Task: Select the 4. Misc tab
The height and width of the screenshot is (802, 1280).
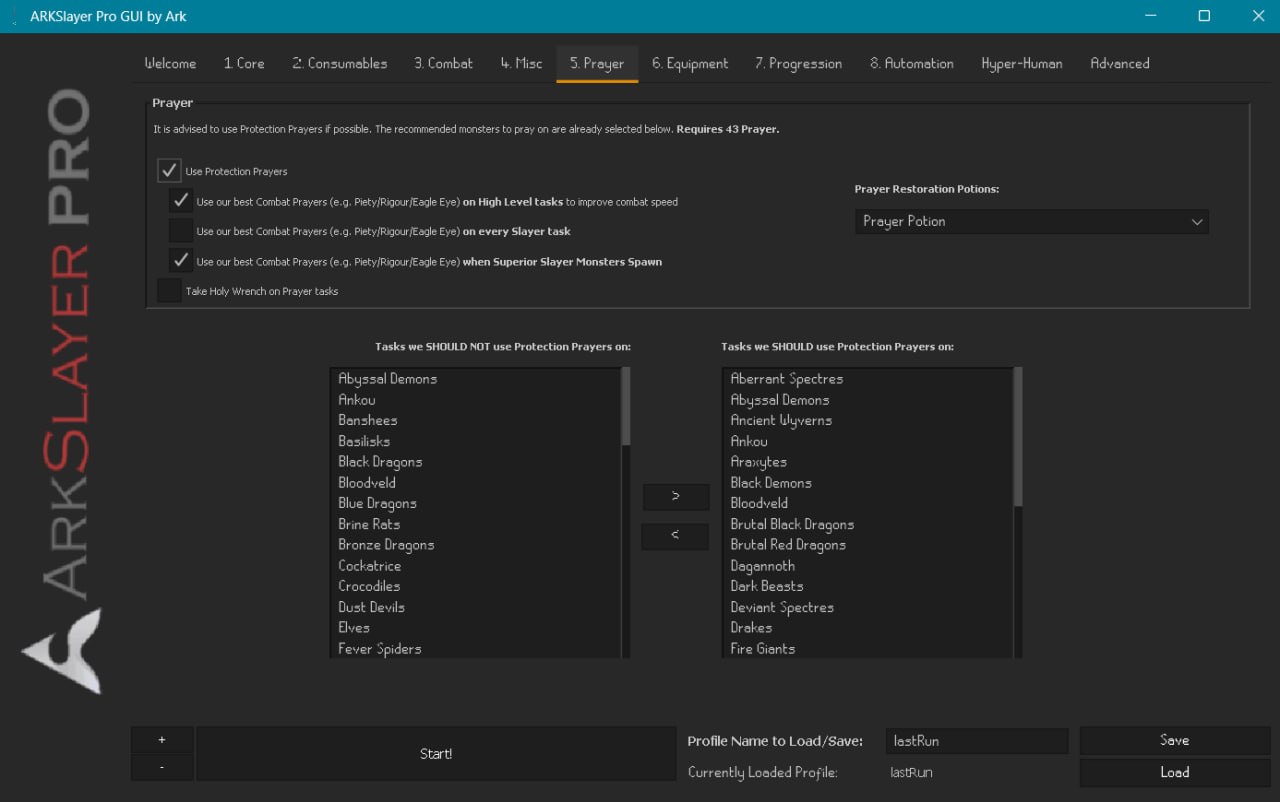Action: coord(521,63)
